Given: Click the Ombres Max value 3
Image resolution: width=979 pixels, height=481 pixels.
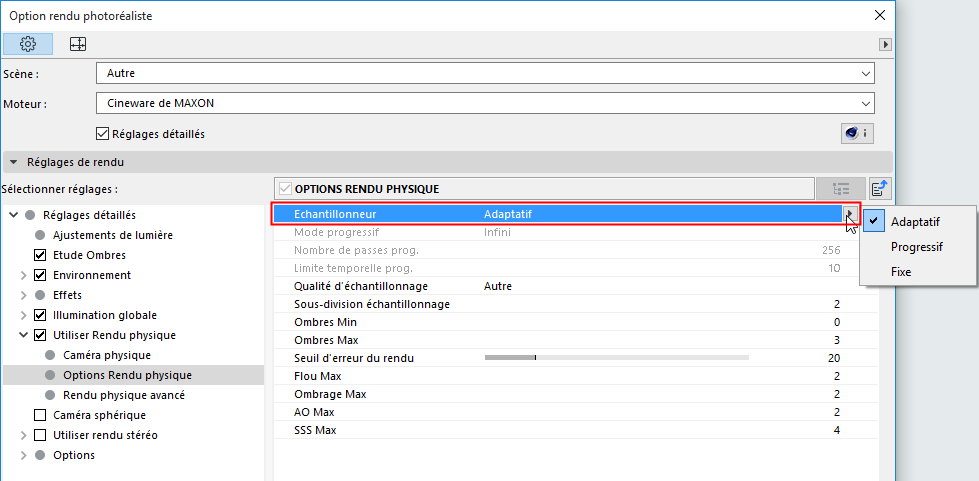Looking at the screenshot, I should click(x=837, y=340).
